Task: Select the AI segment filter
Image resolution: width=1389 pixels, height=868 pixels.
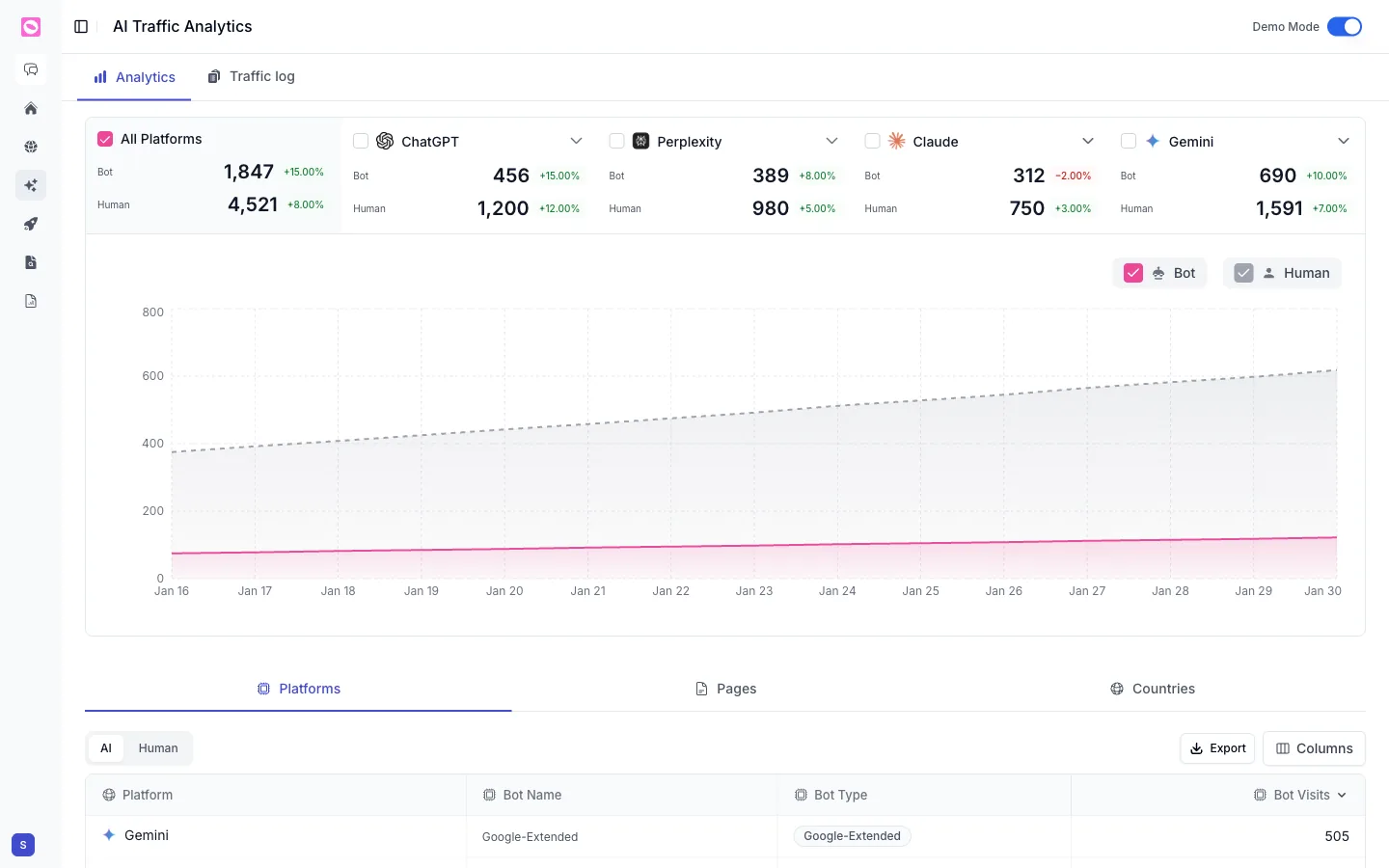Action: pos(106,748)
